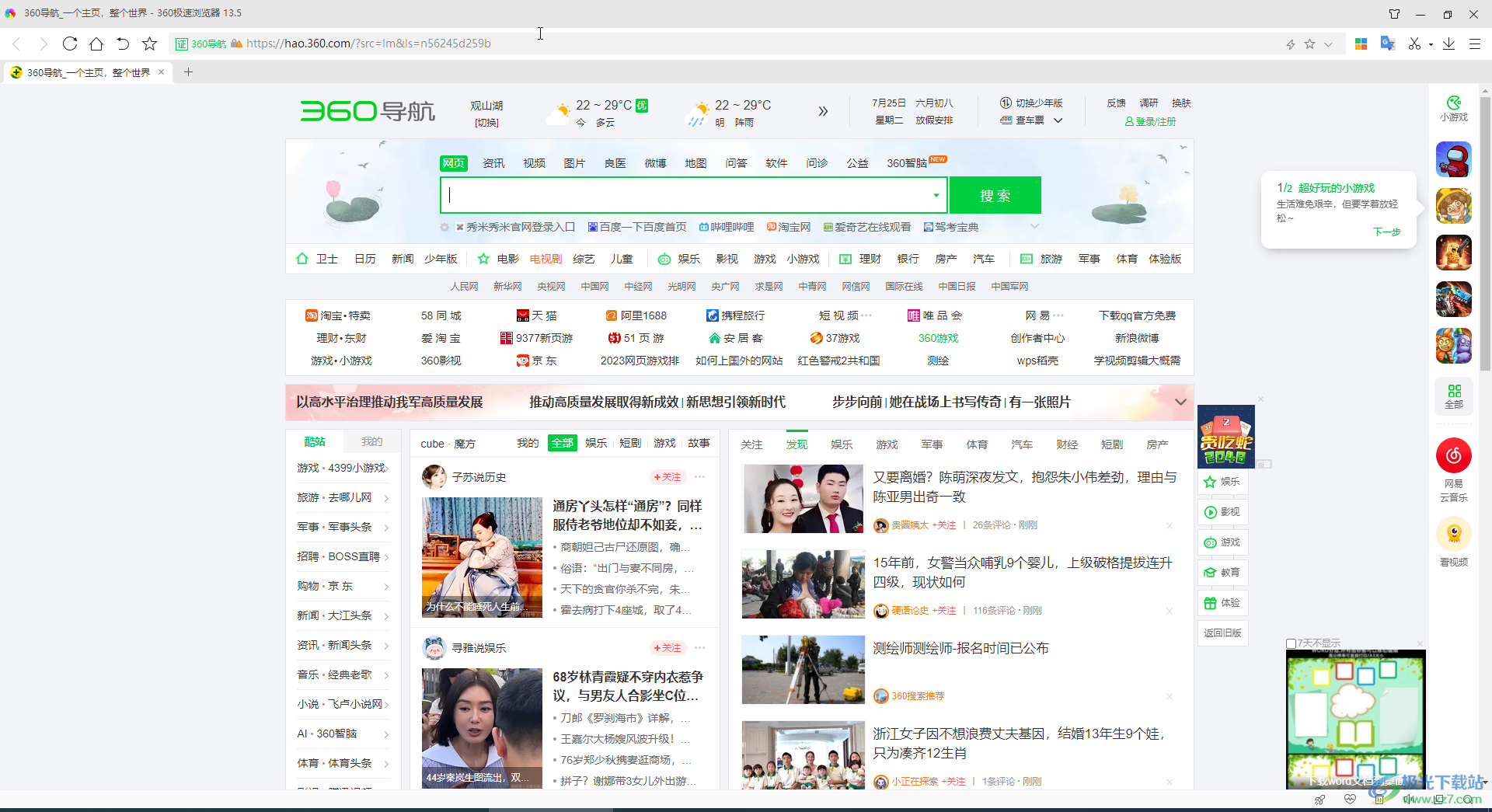Viewport: 1492px width, 812px height.
Task: Go to browser home page icon
Action: tap(96, 44)
